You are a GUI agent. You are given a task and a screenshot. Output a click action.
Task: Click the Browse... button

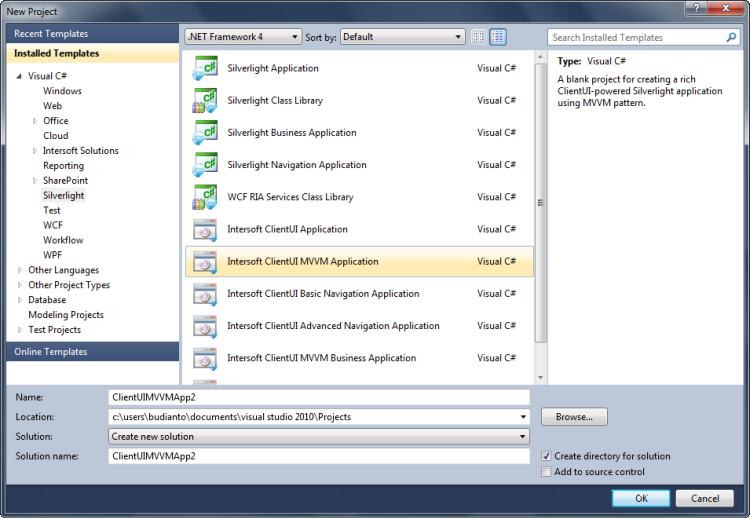574,417
